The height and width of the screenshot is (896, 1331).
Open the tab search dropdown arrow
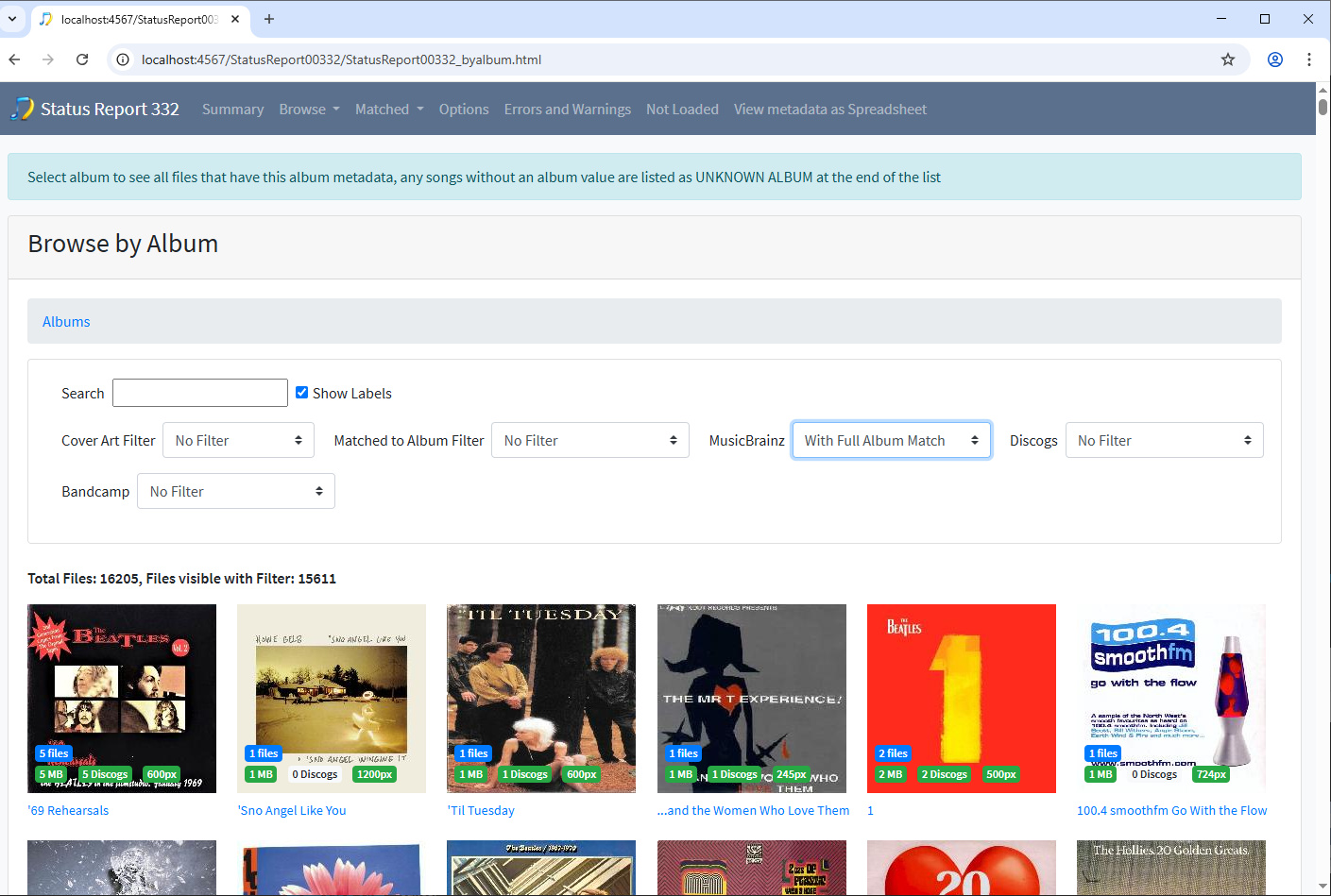[12, 19]
